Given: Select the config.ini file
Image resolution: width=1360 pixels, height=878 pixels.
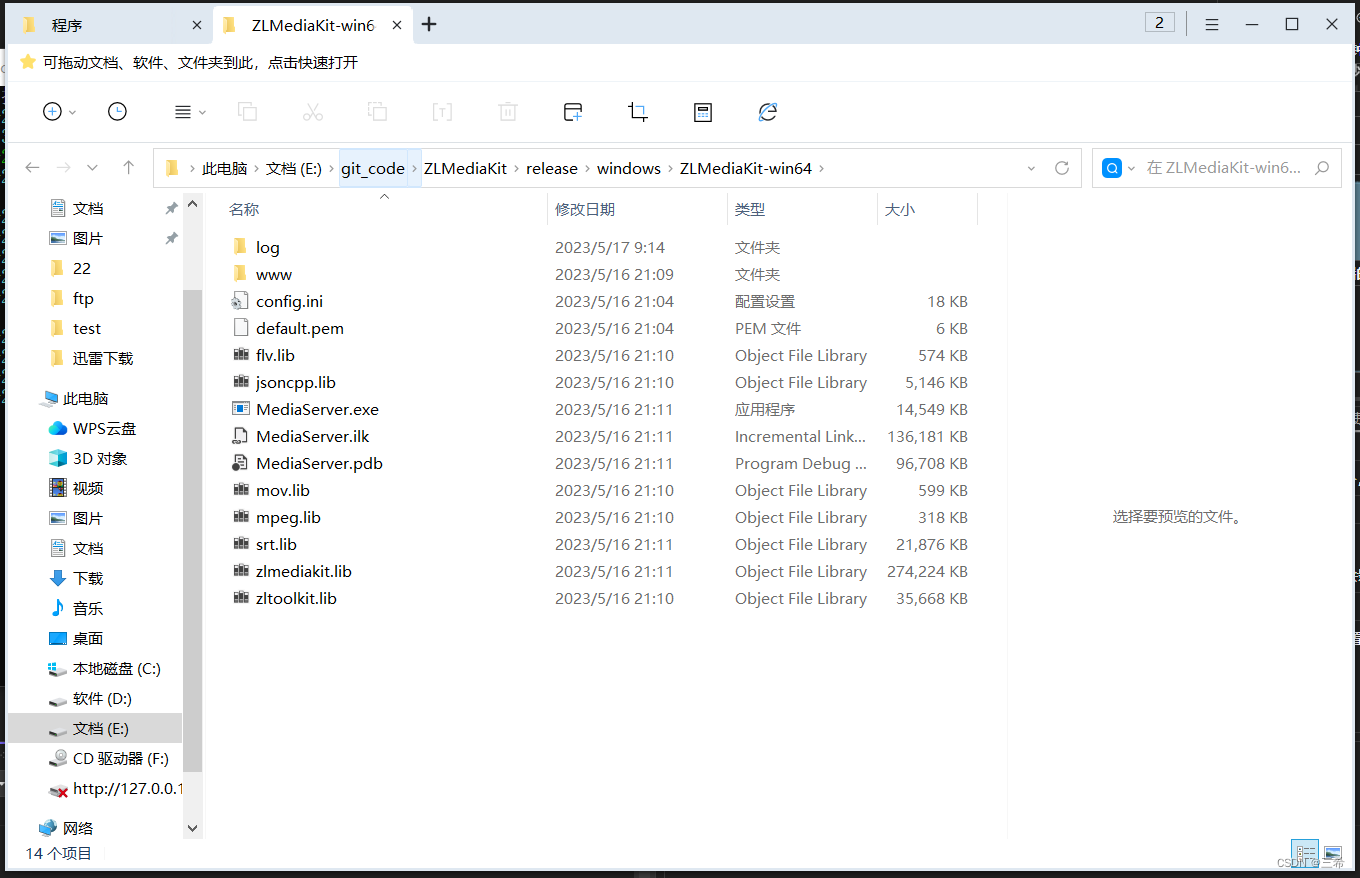Looking at the screenshot, I should [x=289, y=301].
